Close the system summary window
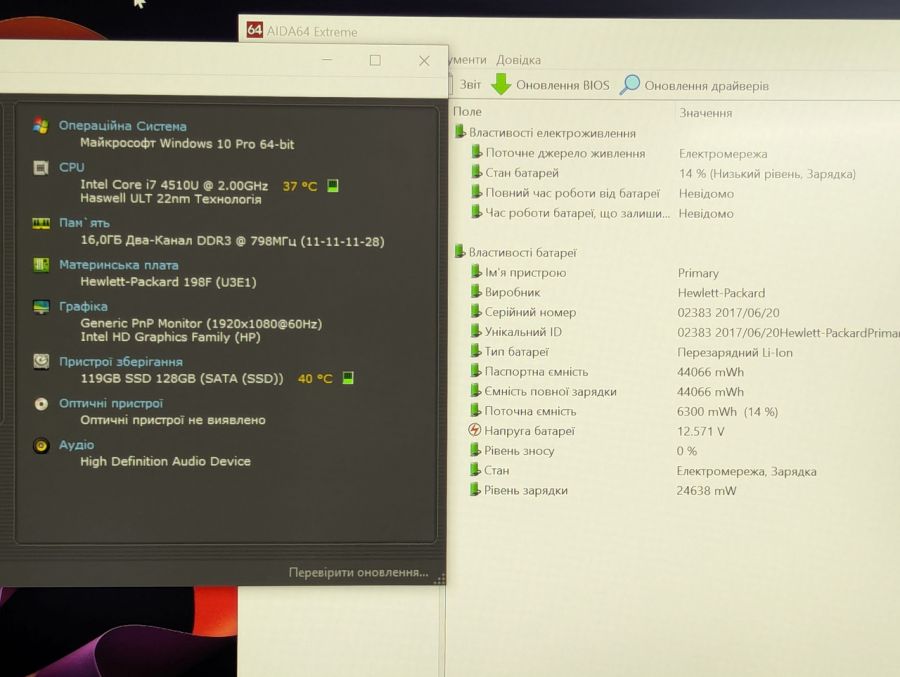The image size is (900, 677). point(424,61)
